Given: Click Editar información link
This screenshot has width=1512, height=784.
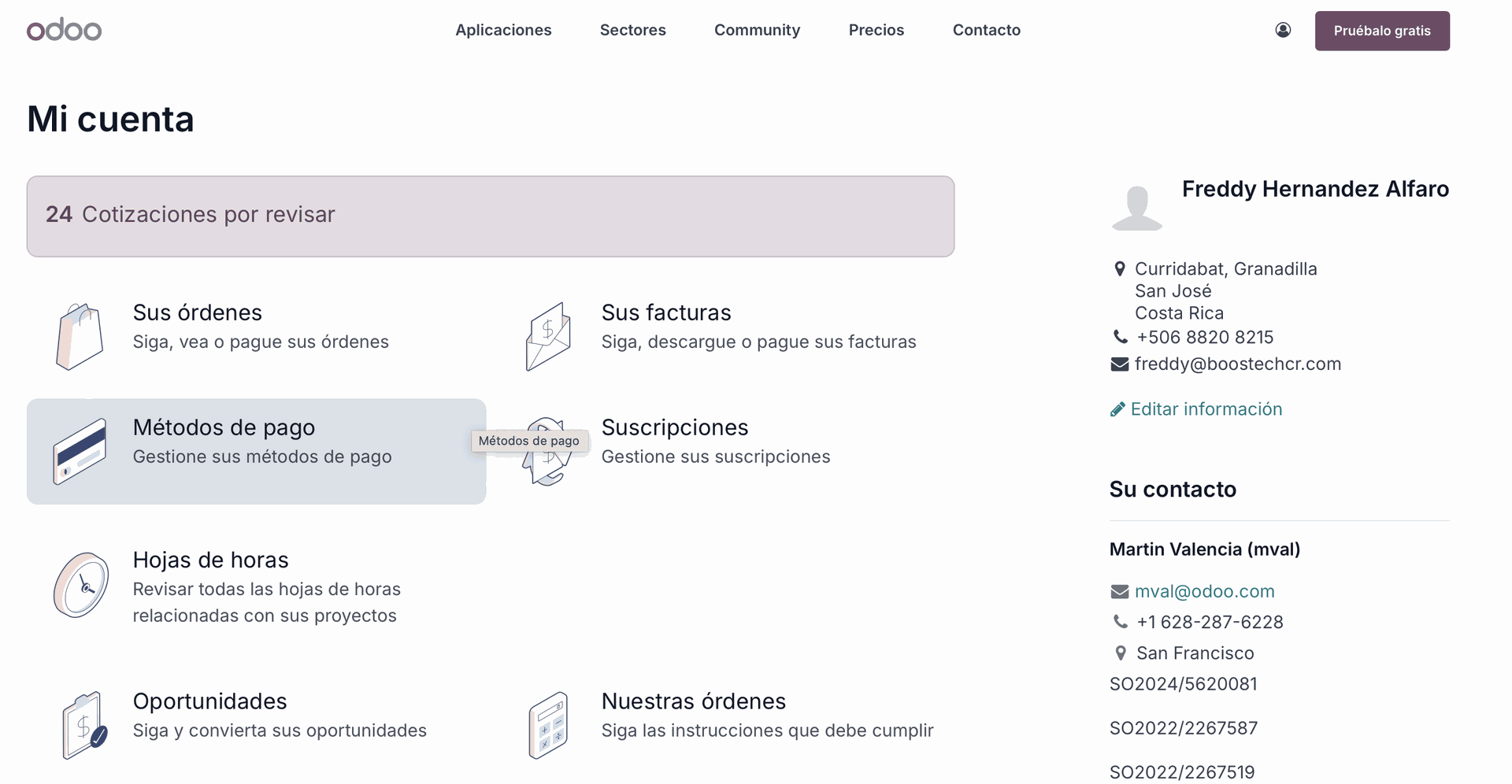Looking at the screenshot, I should (1206, 409).
